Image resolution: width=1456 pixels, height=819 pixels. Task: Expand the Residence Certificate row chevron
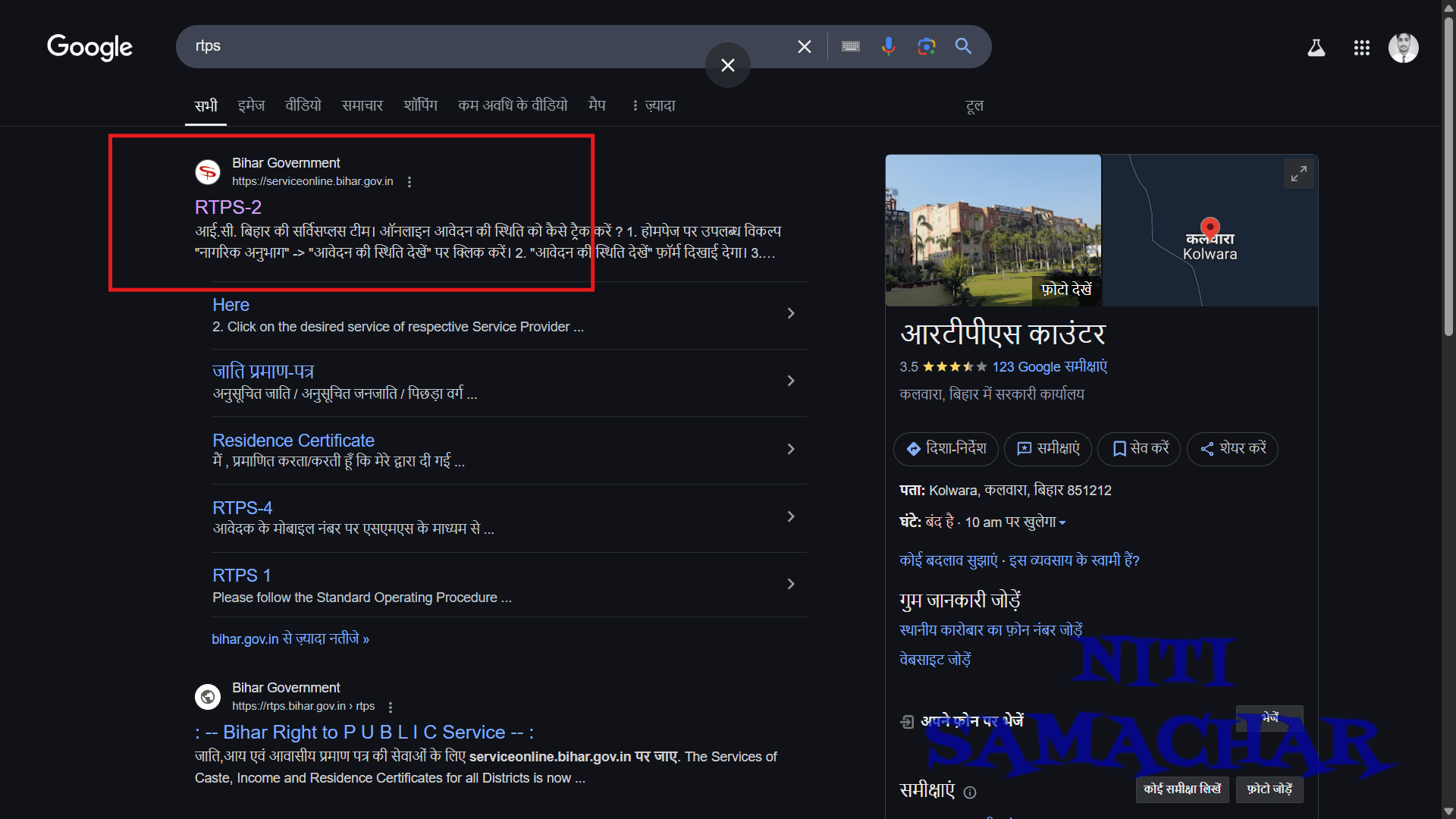791,449
